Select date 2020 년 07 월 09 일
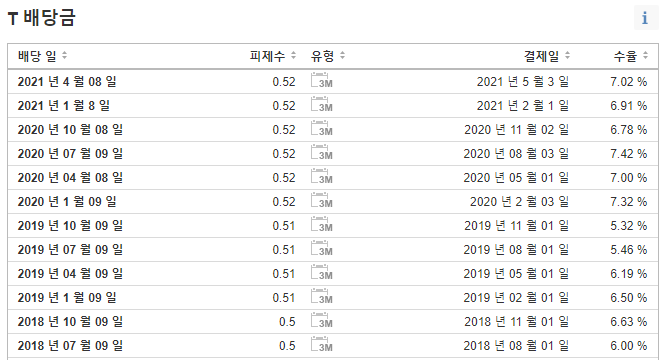Screen dimensions: 664x360 tap(70, 153)
